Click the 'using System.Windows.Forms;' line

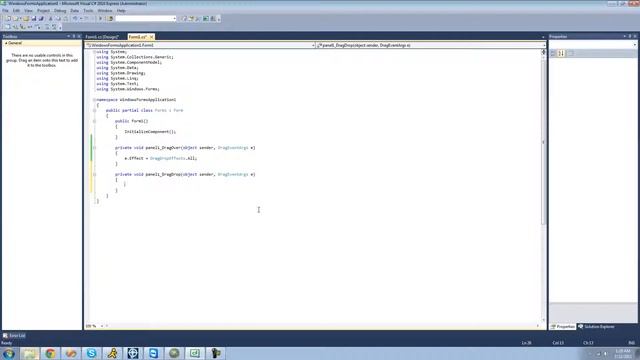coord(128,89)
